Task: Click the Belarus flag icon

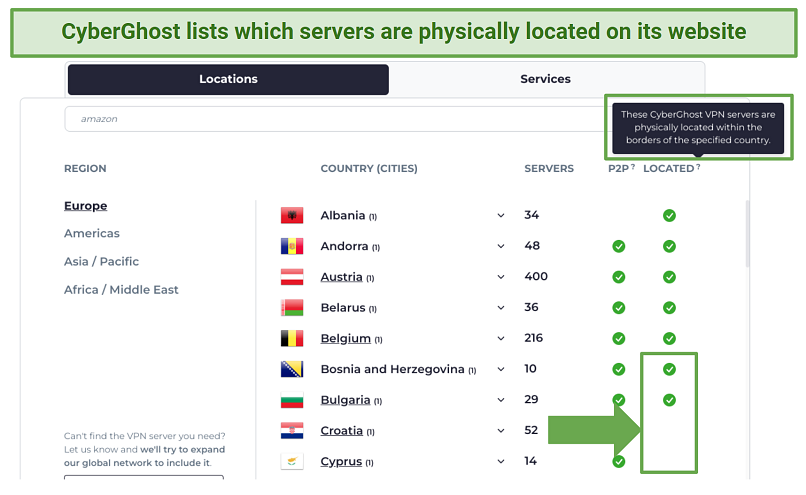Action: (292, 308)
